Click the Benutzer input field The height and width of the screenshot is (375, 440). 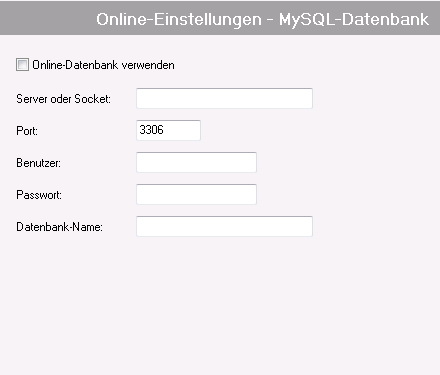point(196,162)
